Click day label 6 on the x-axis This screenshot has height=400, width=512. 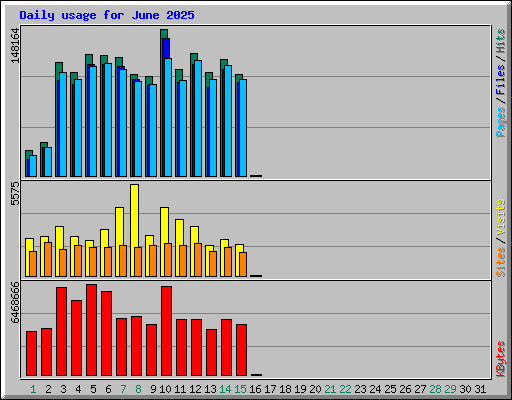coord(108,389)
